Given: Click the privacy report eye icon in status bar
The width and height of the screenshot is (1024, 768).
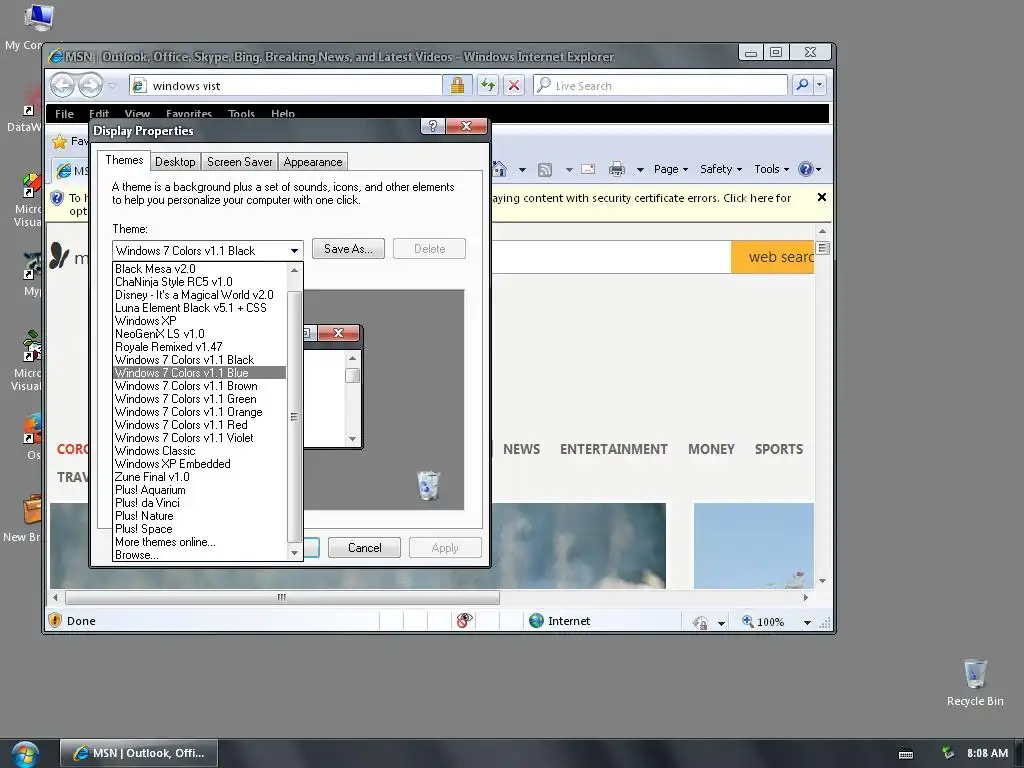Looking at the screenshot, I should click(x=464, y=620).
